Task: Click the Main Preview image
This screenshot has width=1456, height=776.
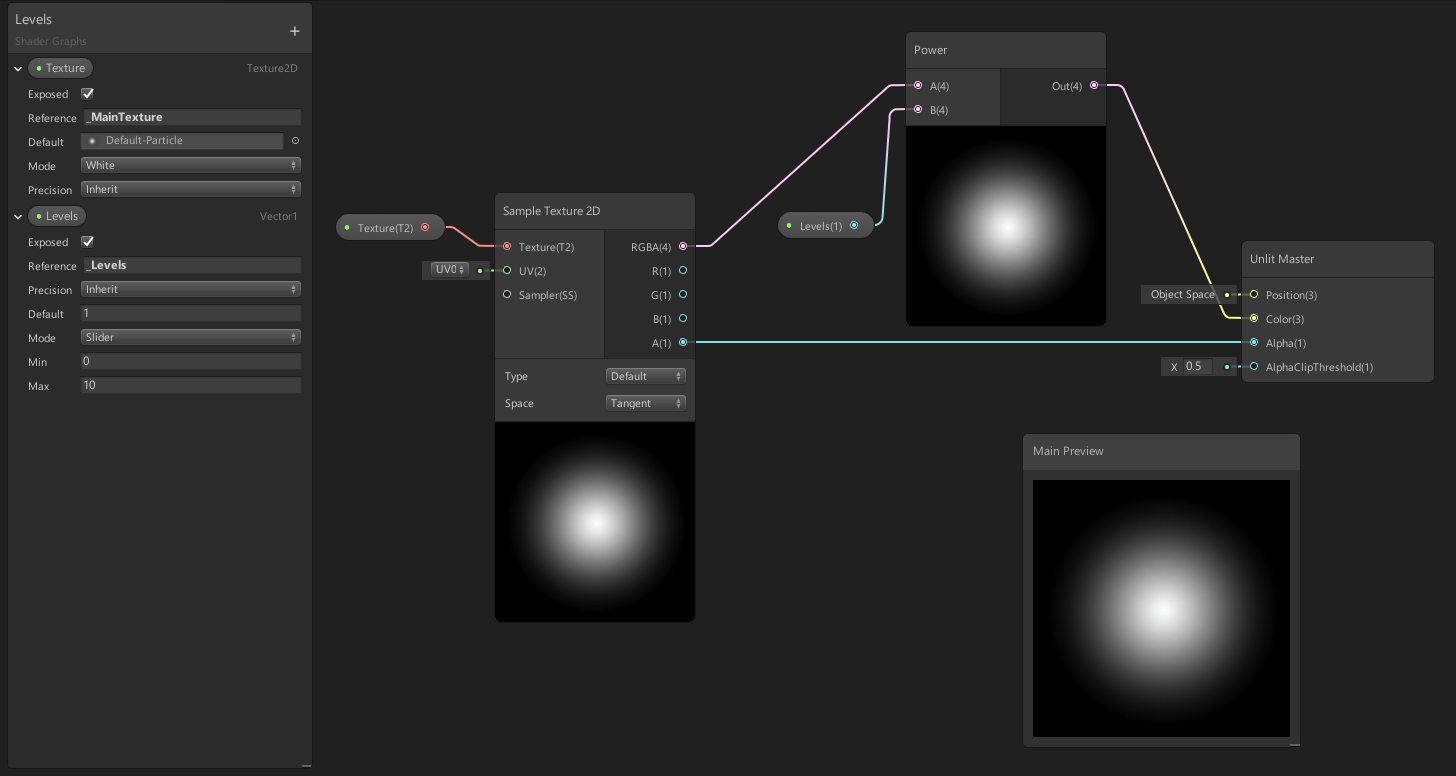Action: point(1161,608)
